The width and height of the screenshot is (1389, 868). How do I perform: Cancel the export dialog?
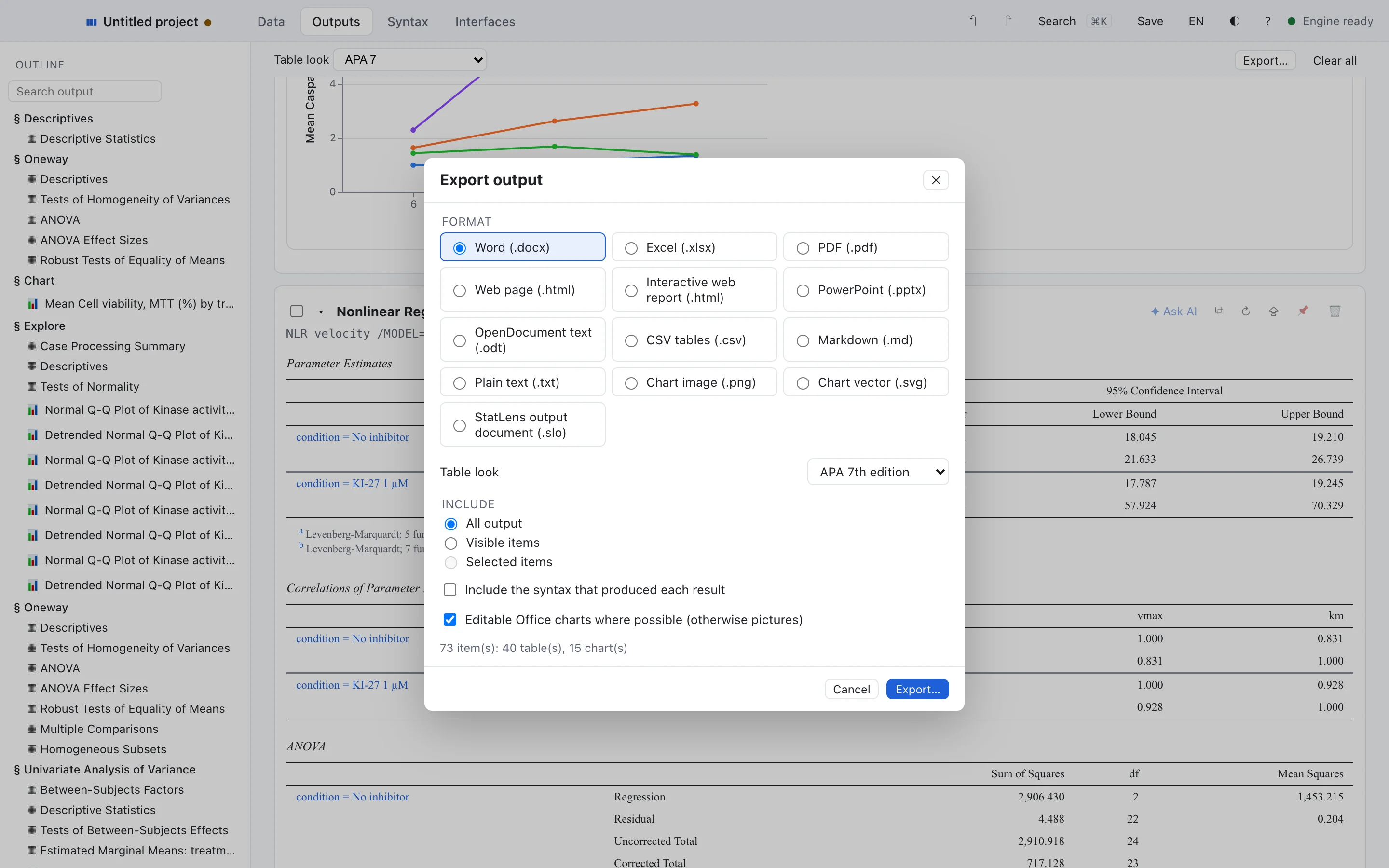pyautogui.click(x=851, y=689)
